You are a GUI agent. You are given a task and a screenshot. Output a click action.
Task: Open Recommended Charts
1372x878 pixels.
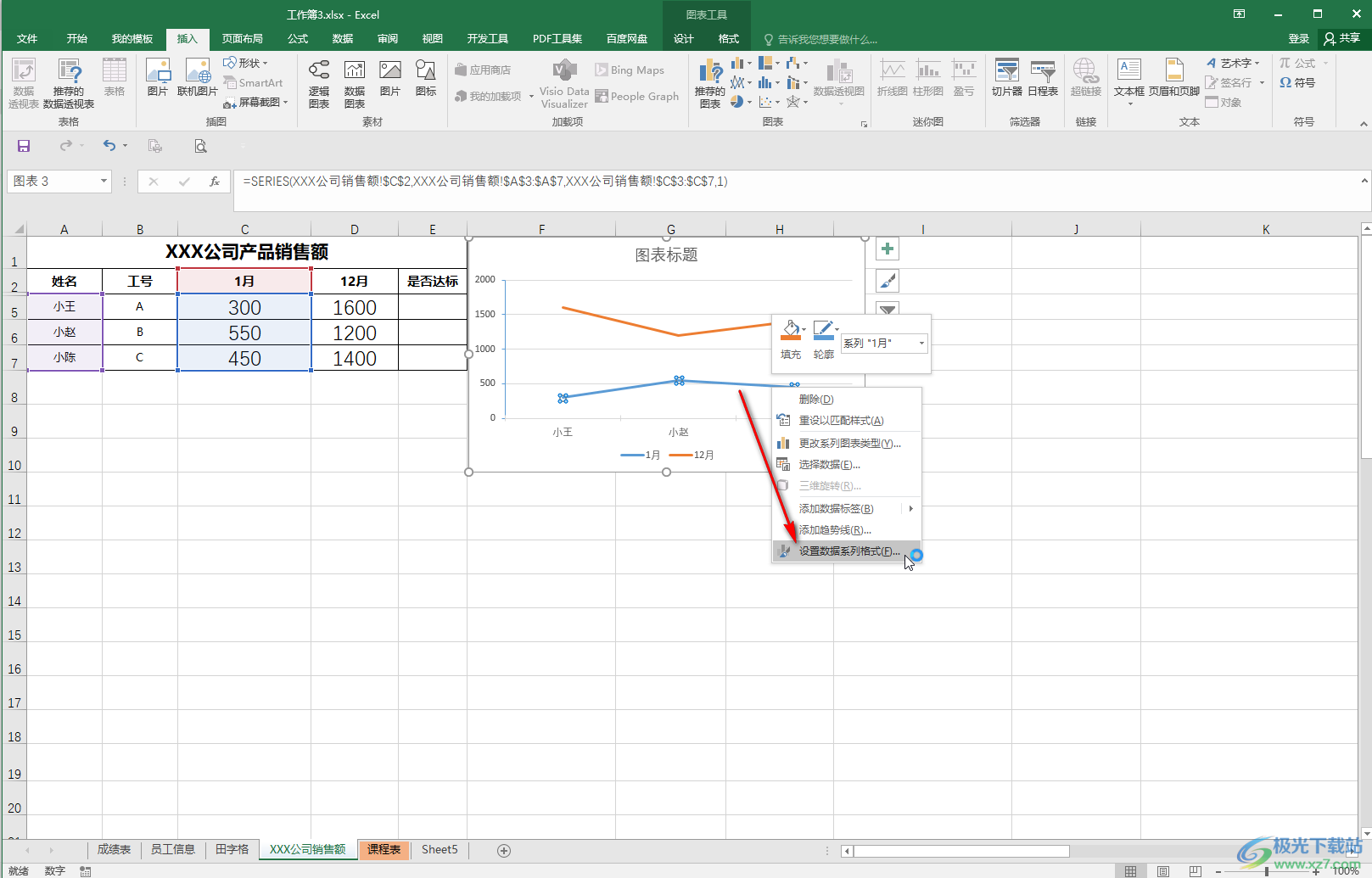[x=710, y=83]
